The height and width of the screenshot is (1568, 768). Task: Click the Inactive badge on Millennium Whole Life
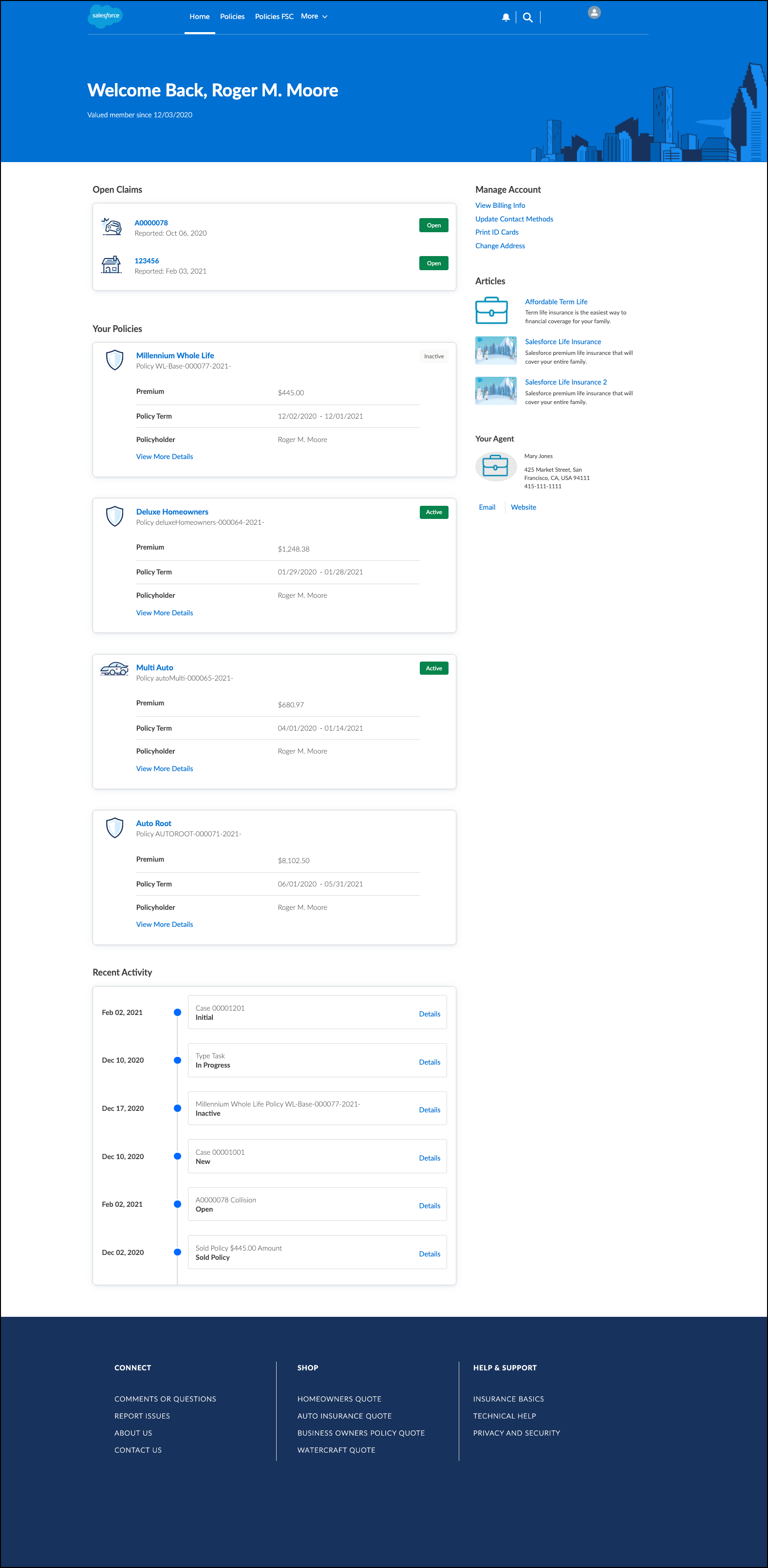[x=433, y=356]
